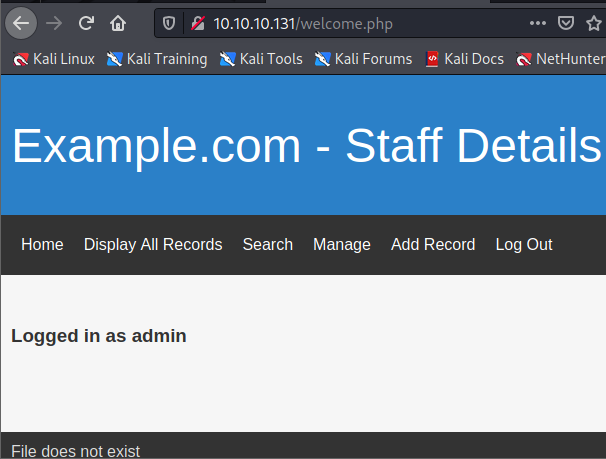This screenshot has width=606, height=459.
Task: Click the browser forward arrow button
Action: coord(54,22)
